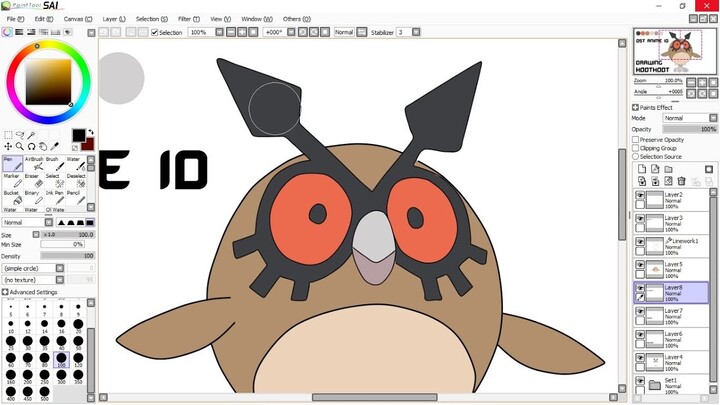The image size is (720, 405).
Task: Activate the Move layer tool
Action: [x=8, y=146]
